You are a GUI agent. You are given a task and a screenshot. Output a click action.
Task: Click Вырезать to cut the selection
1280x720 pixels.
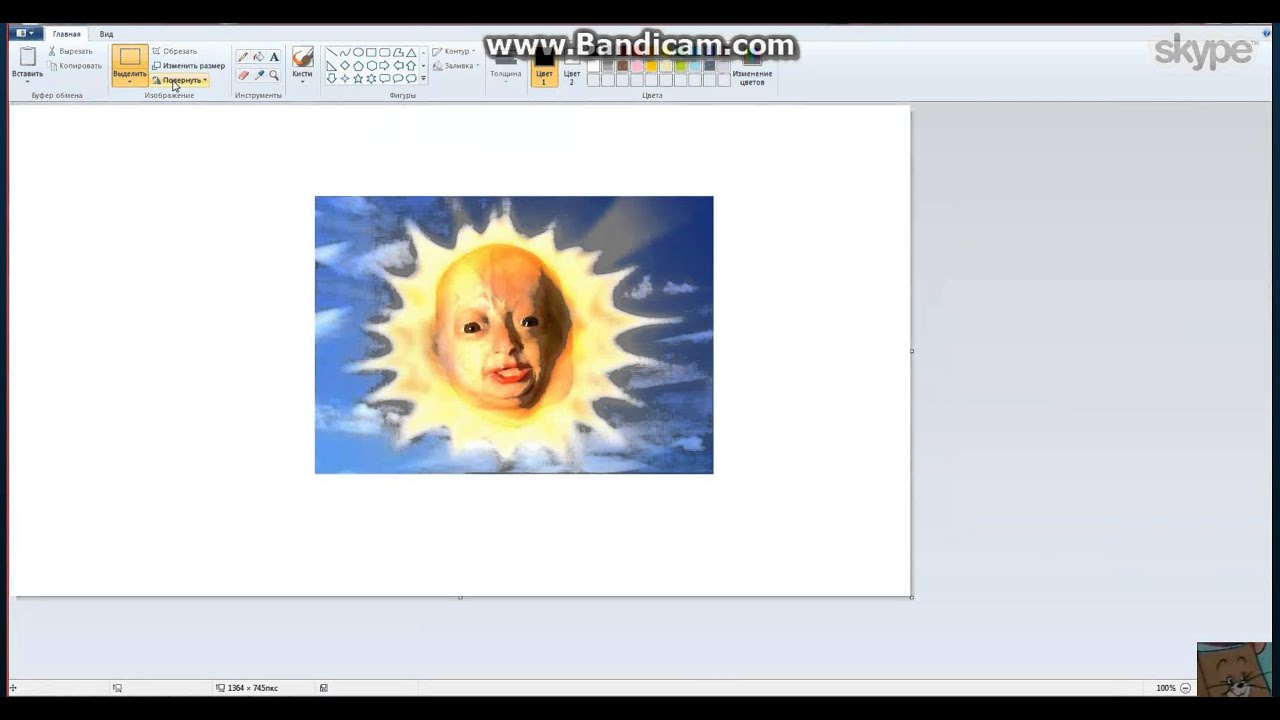click(70, 51)
